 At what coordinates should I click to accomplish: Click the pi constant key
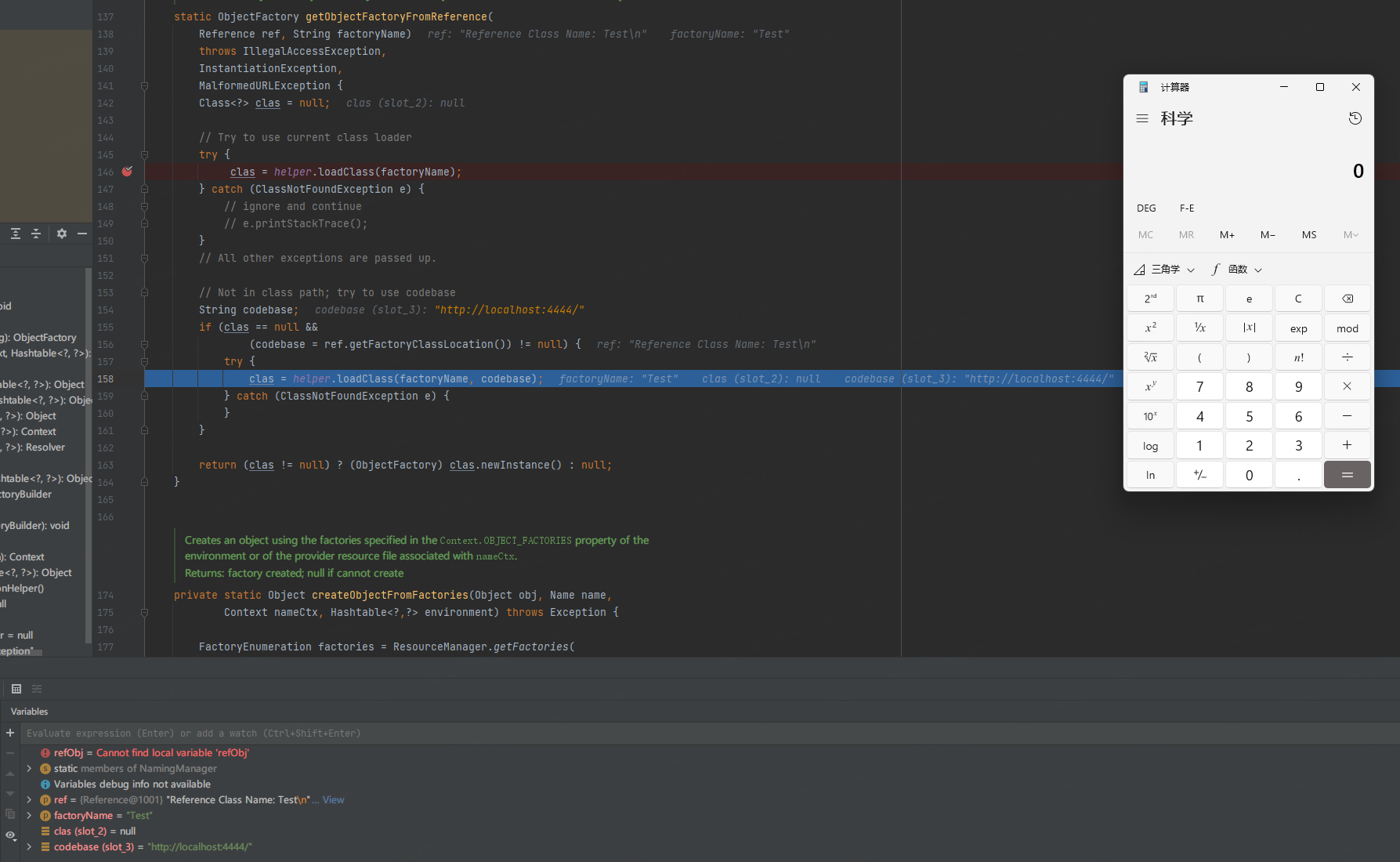(1199, 299)
